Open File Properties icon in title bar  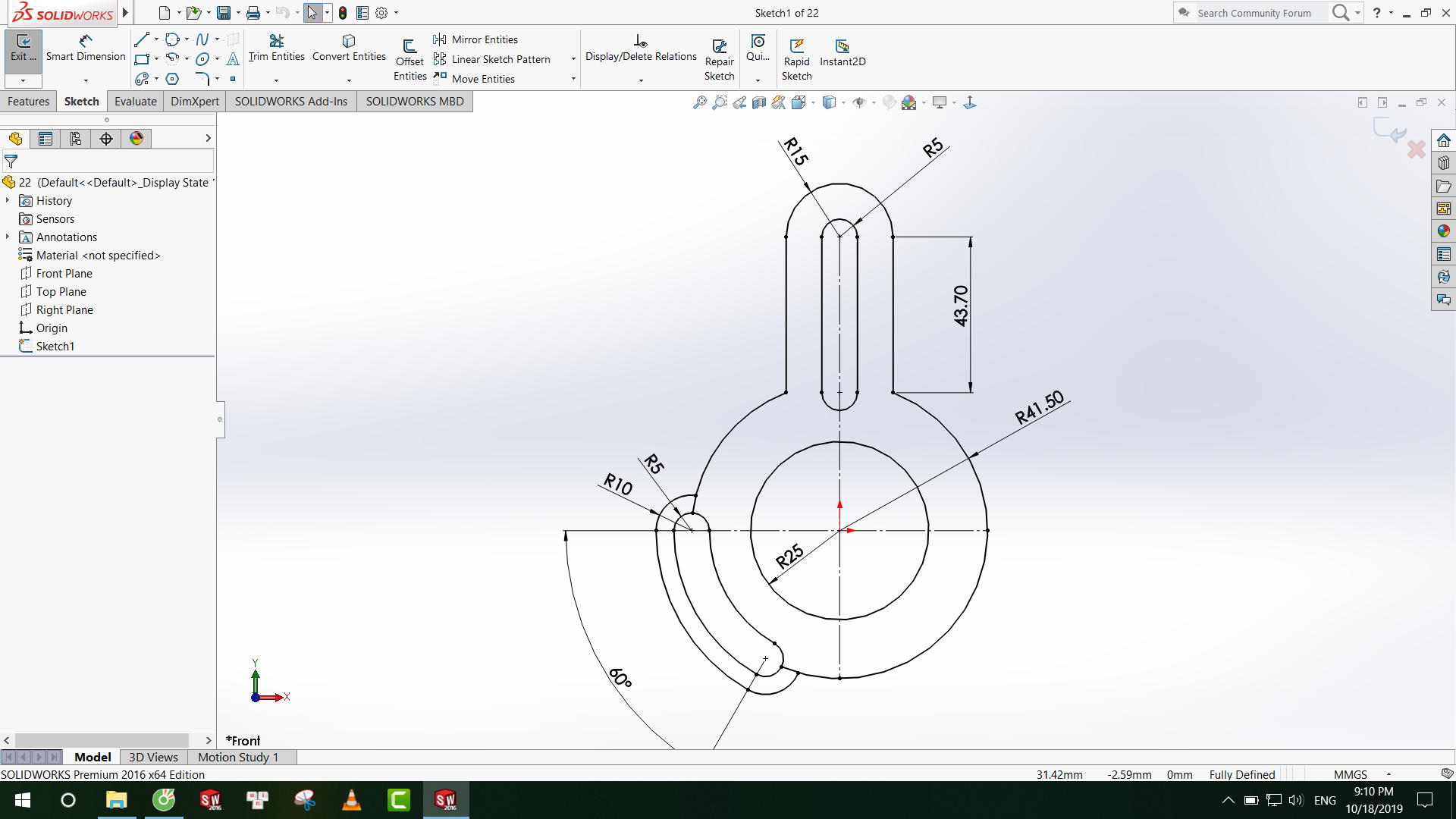click(362, 13)
